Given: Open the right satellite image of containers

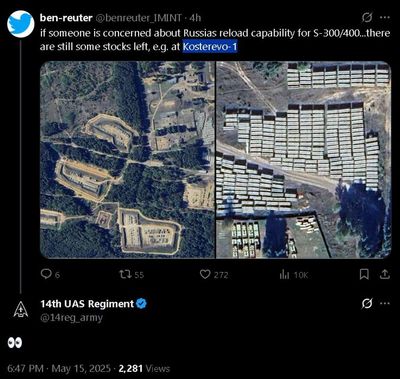Looking at the screenshot, I should (x=304, y=160).
